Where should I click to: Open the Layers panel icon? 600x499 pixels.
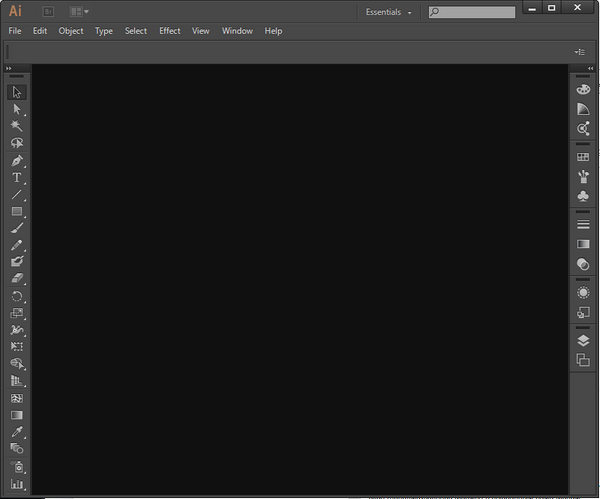coord(583,341)
